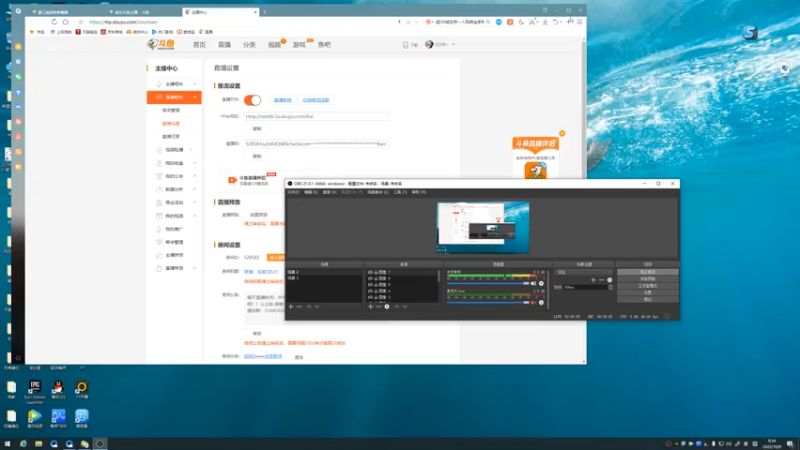Screen dimensions: 800x450
Task: Open browser downloads icon
Action: 545,22
